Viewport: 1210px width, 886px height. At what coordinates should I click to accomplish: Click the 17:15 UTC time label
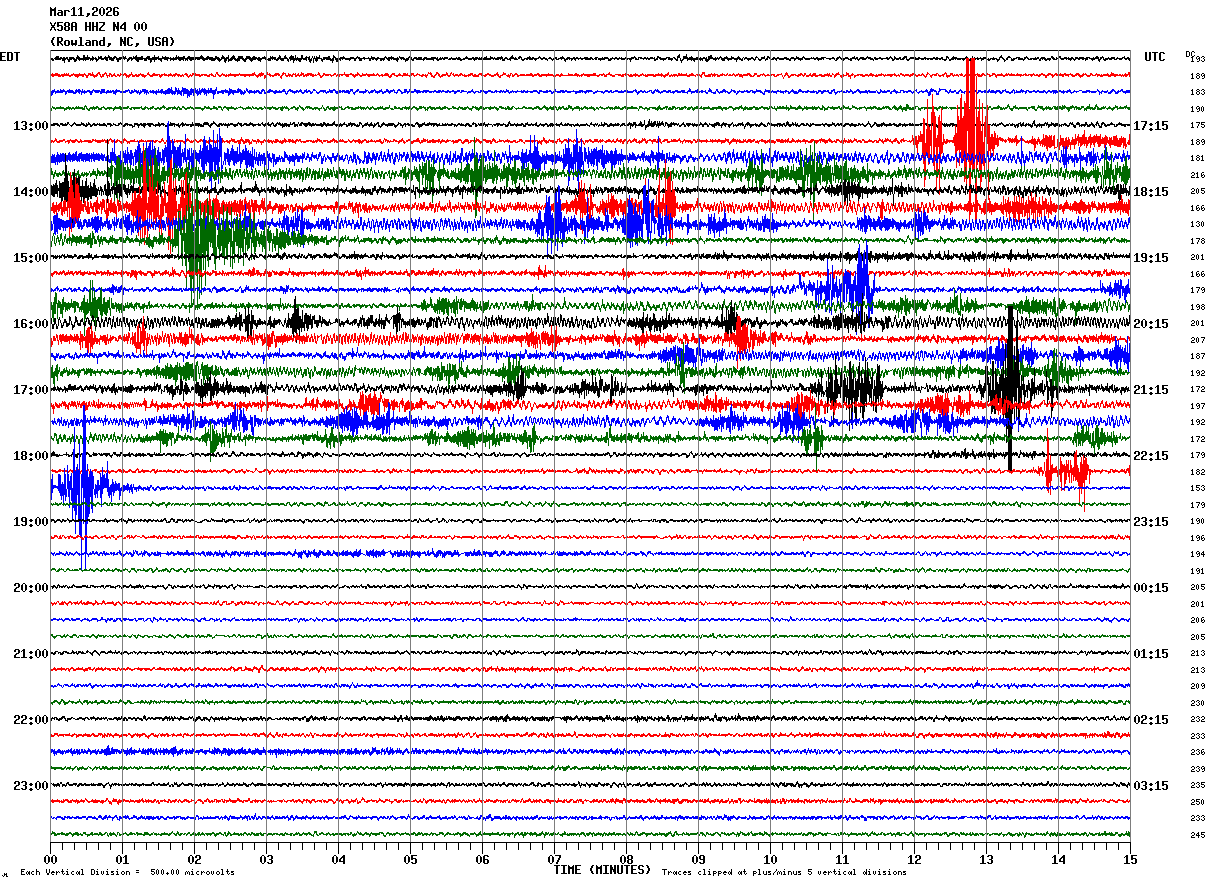click(1151, 126)
